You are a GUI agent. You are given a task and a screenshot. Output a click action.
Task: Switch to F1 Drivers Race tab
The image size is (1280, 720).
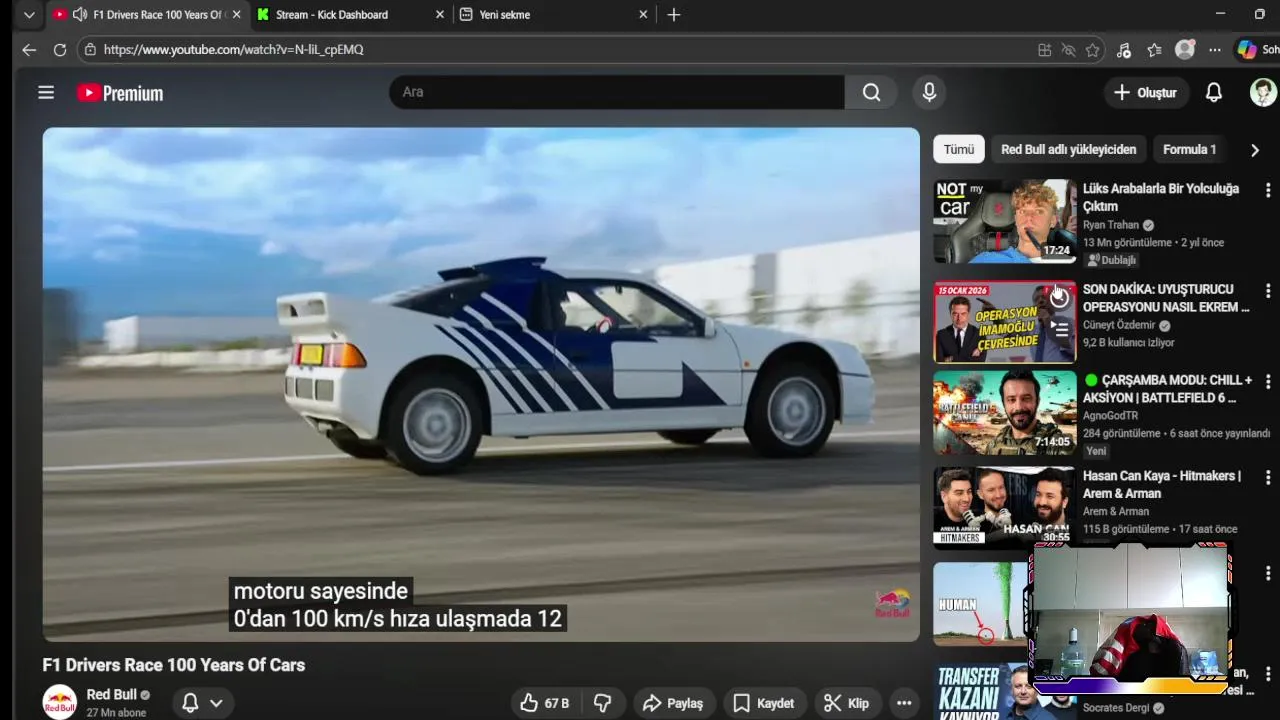coord(156,15)
